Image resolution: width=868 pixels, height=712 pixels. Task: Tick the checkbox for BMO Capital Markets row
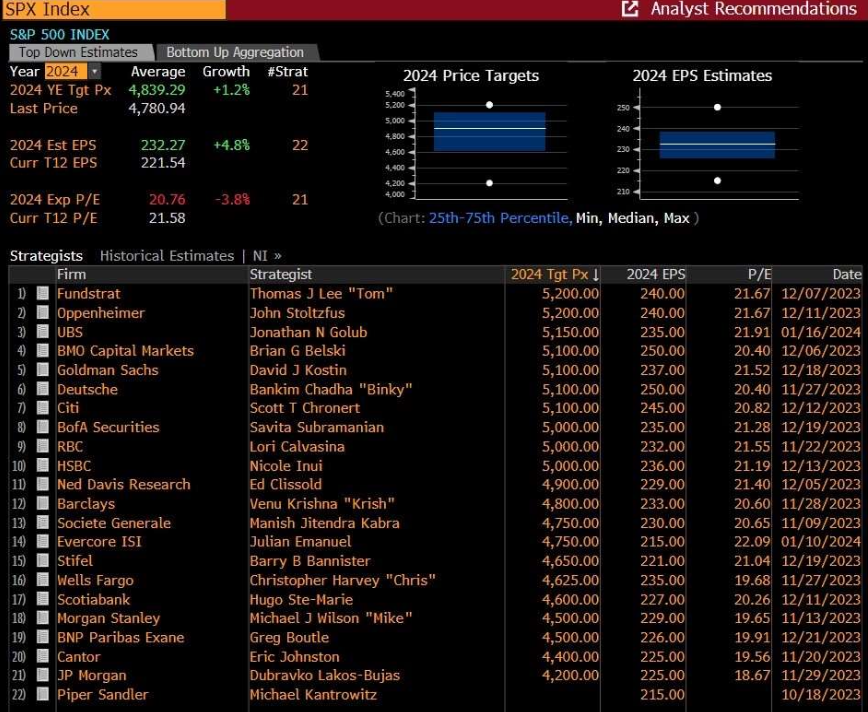tap(43, 350)
